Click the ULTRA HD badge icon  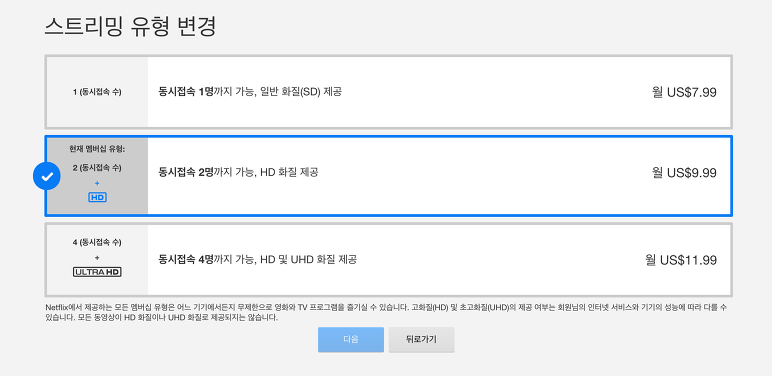coord(97,272)
